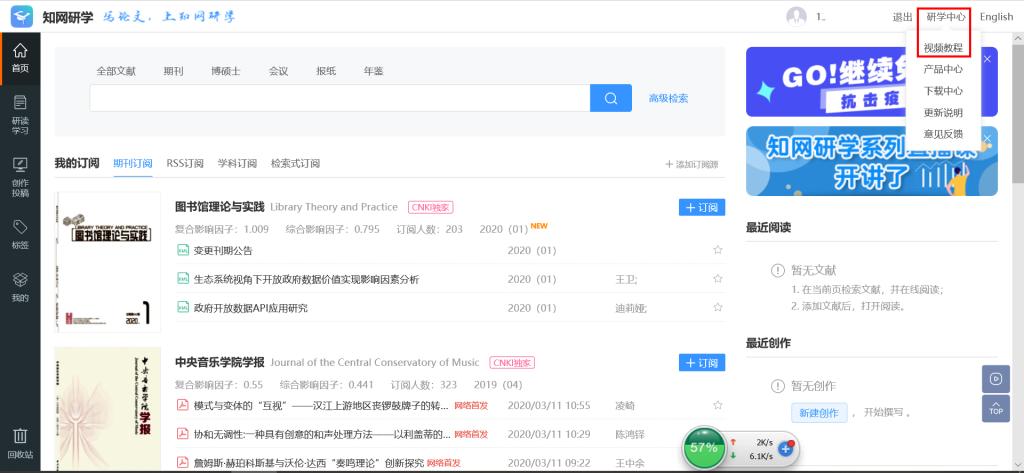This screenshot has width=1024, height=473.
Task: Click the video play floating button
Action: tap(995, 379)
